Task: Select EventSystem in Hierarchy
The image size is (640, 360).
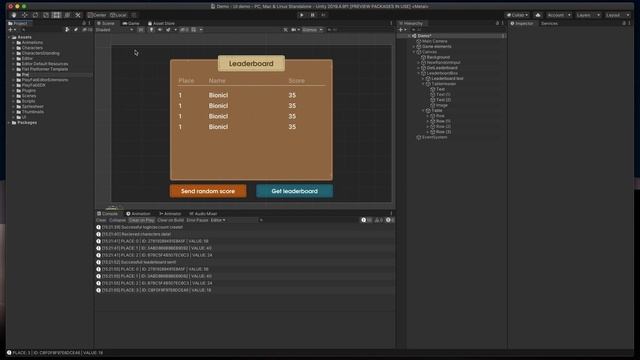Action: pos(434,137)
